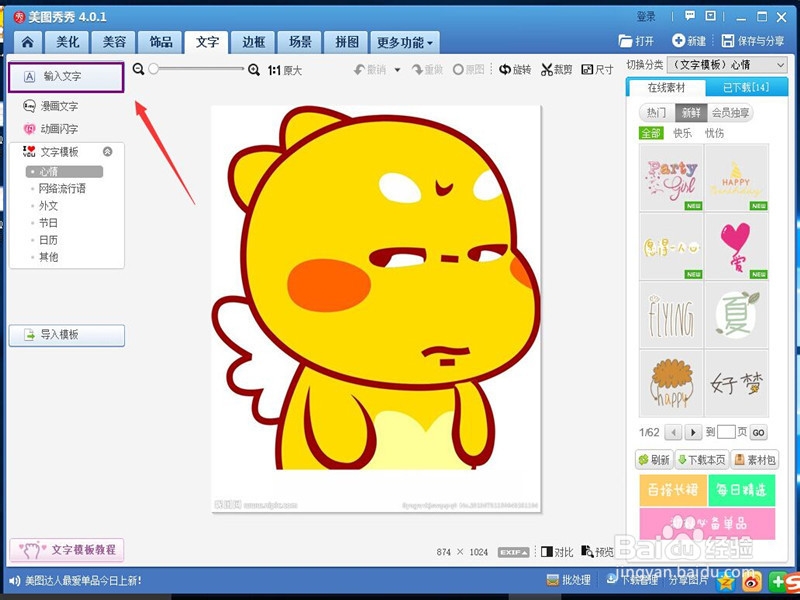This screenshot has width=800, height=600.
Task: Click the page number input field
Action: 726,432
